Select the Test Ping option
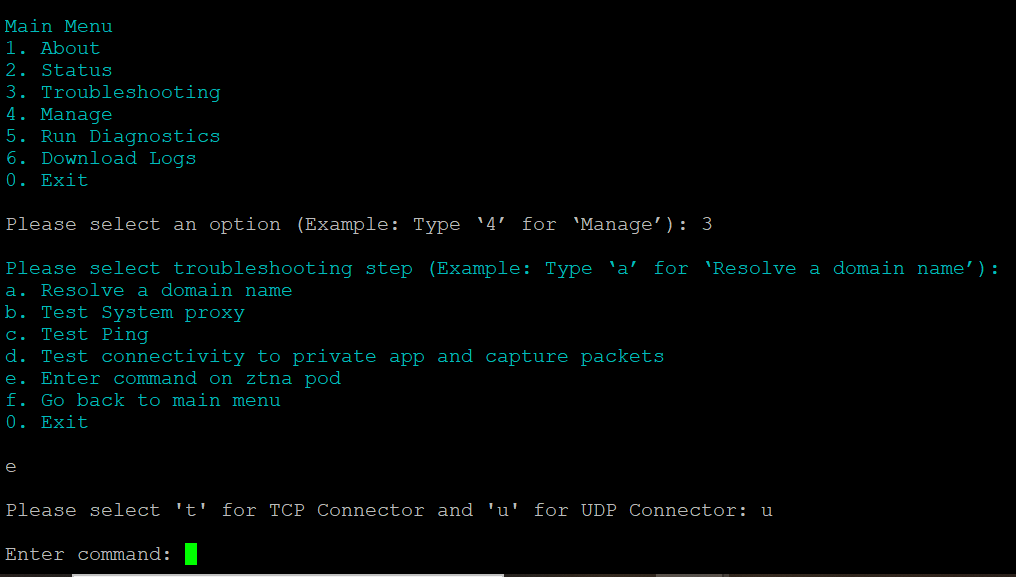This screenshot has height=577, width=1016. tap(76, 334)
